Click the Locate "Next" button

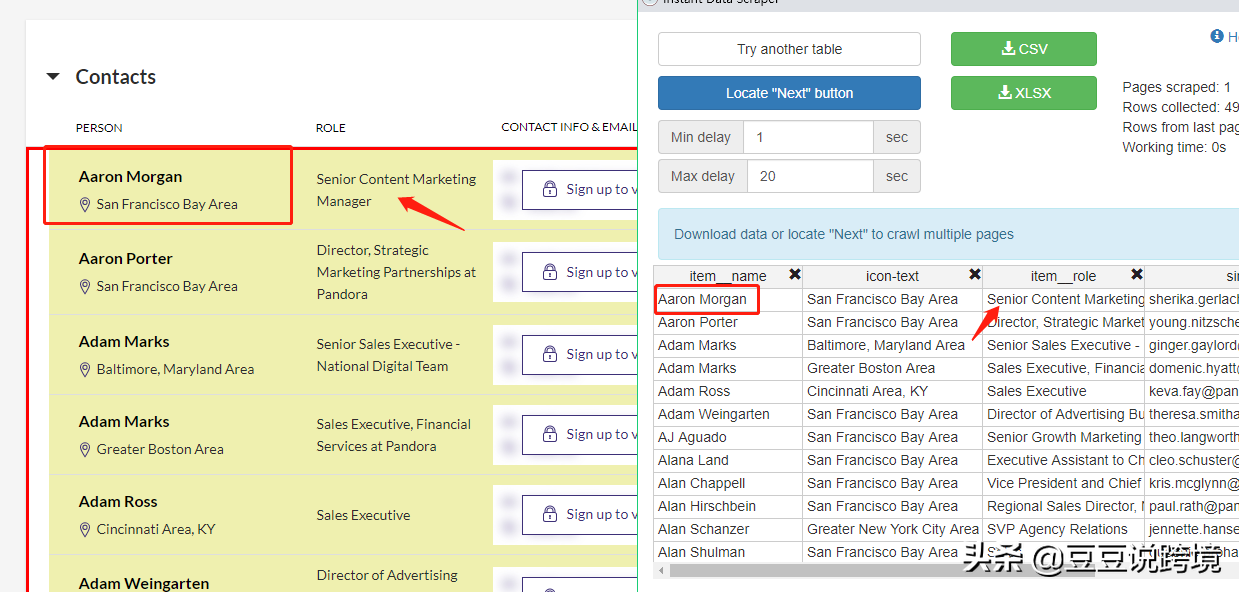point(789,93)
